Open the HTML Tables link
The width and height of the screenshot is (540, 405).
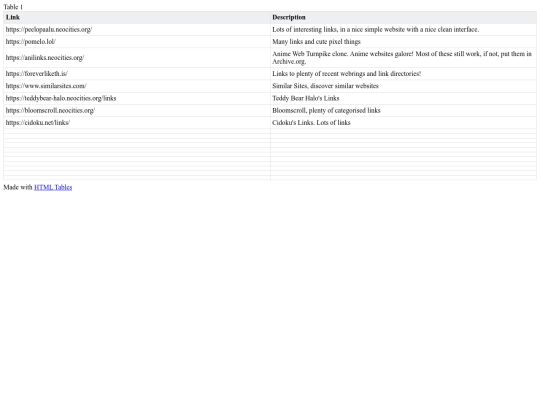tap(53, 187)
